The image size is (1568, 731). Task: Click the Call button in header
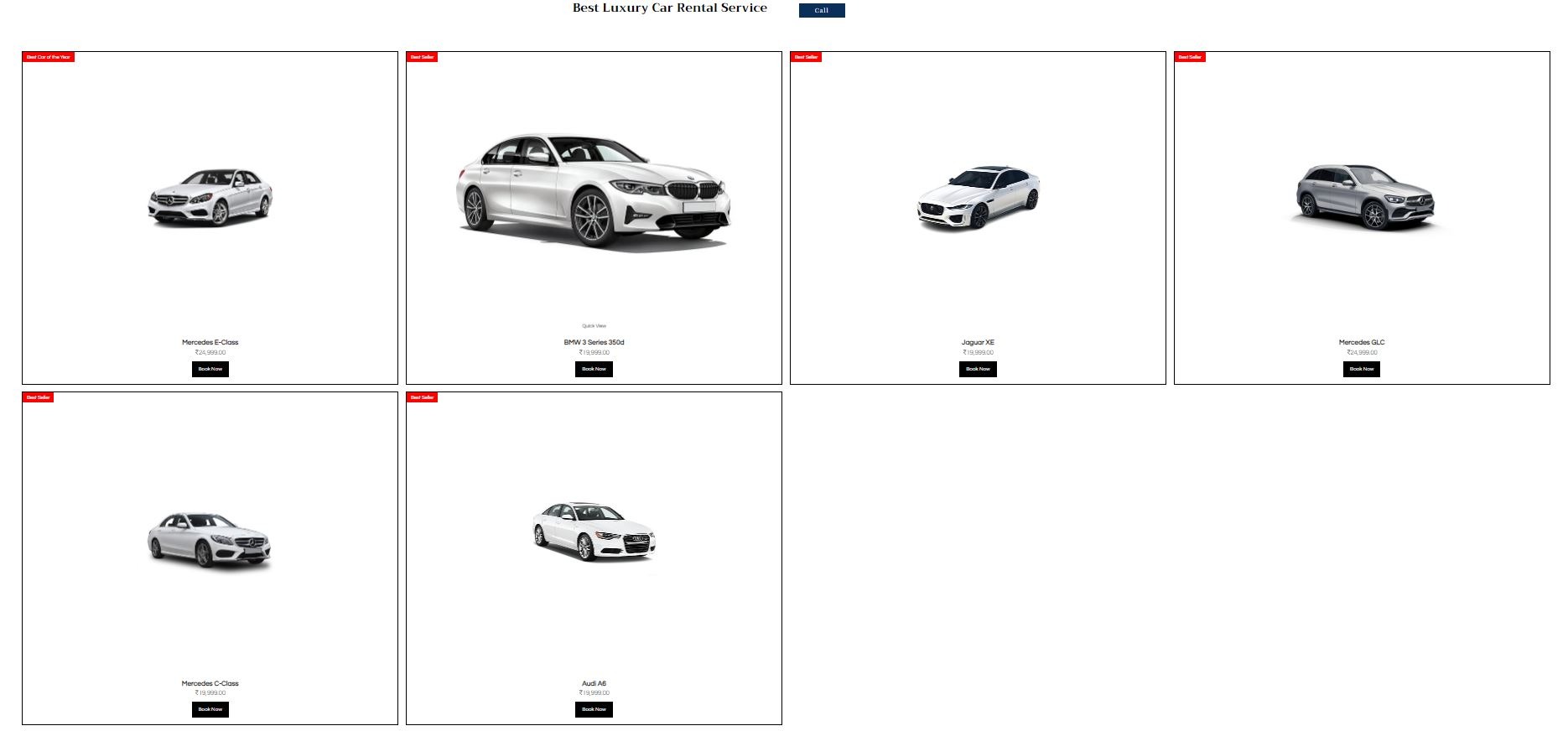coord(822,10)
